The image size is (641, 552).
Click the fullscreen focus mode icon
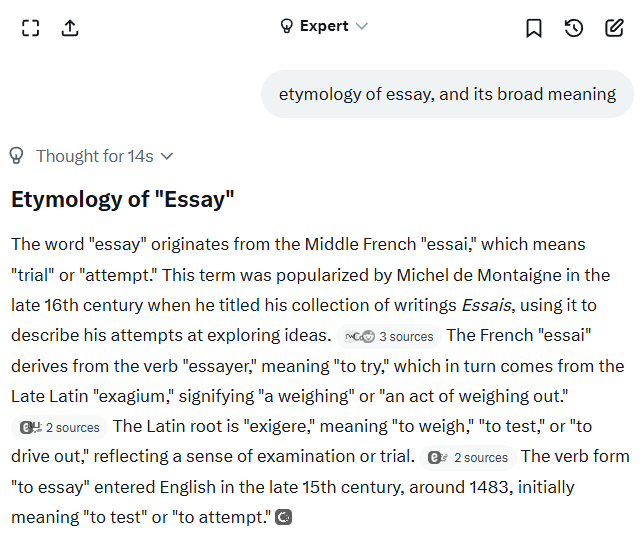31,28
